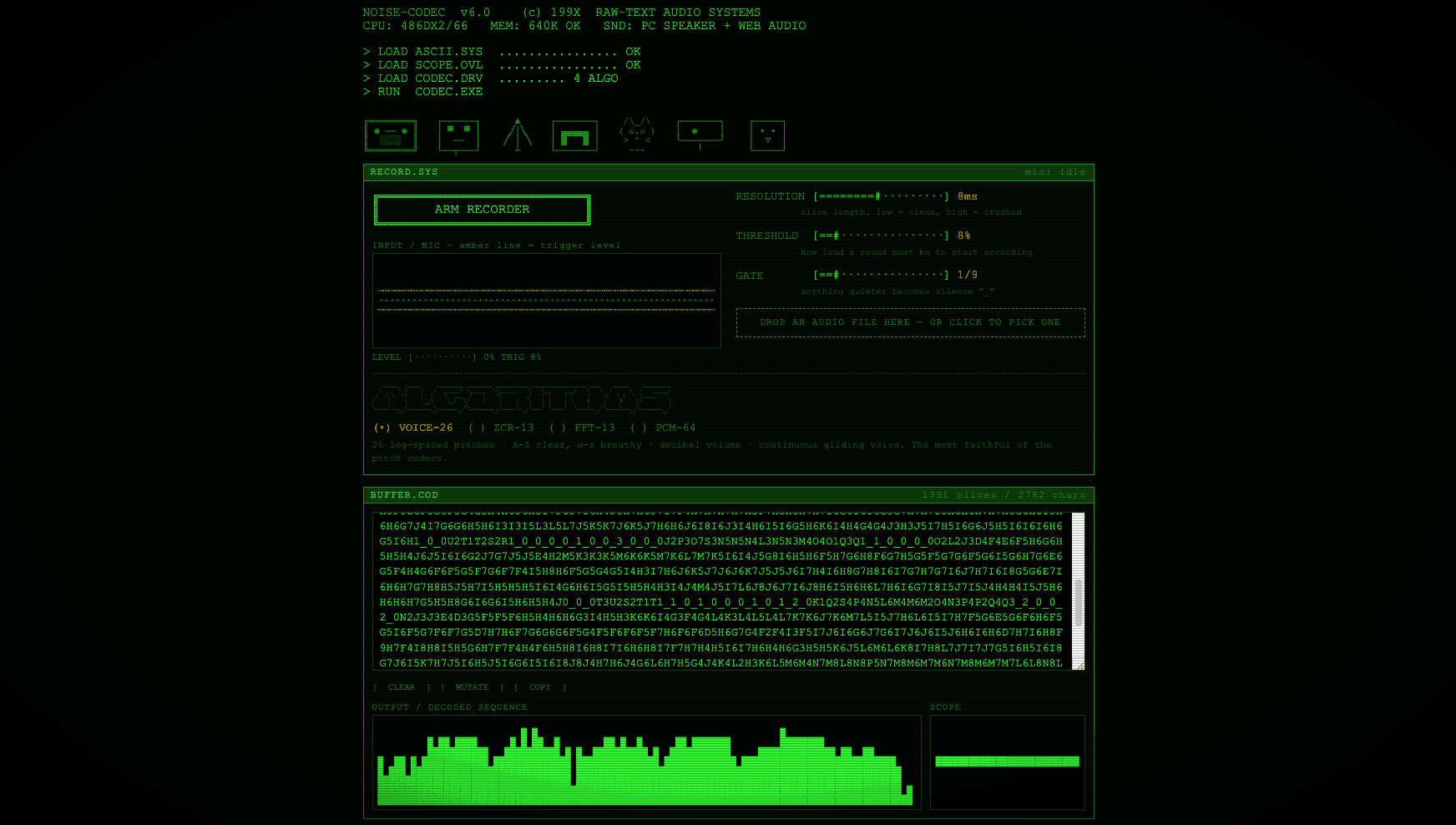The width and height of the screenshot is (1456, 825).
Task: Click the 'LOAD SCOPE.OVL' boot line
Action: point(502,65)
